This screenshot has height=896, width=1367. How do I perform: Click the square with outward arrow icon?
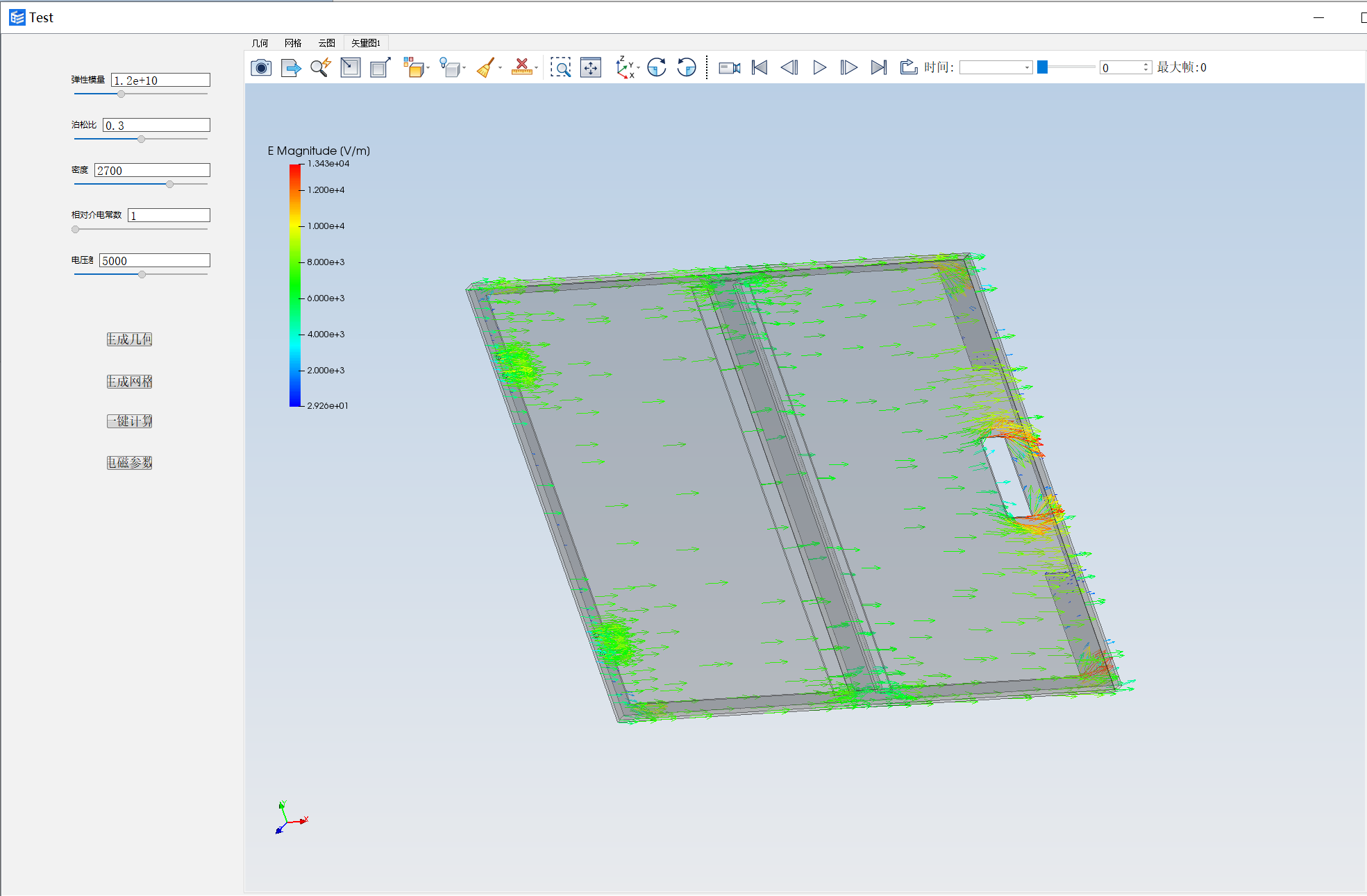pyautogui.click(x=380, y=67)
